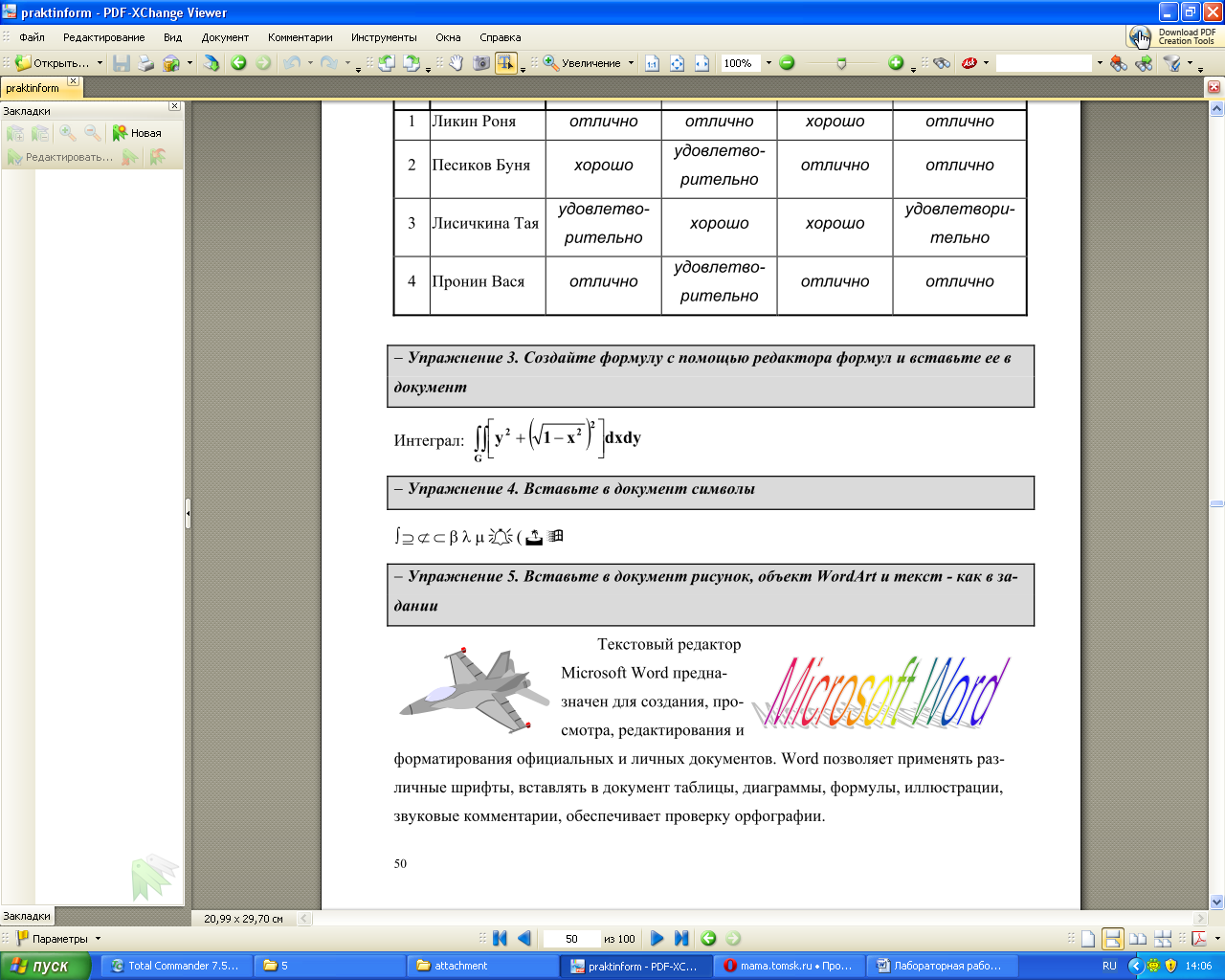
Task: Click Новая bookmark button
Action: pos(137,133)
